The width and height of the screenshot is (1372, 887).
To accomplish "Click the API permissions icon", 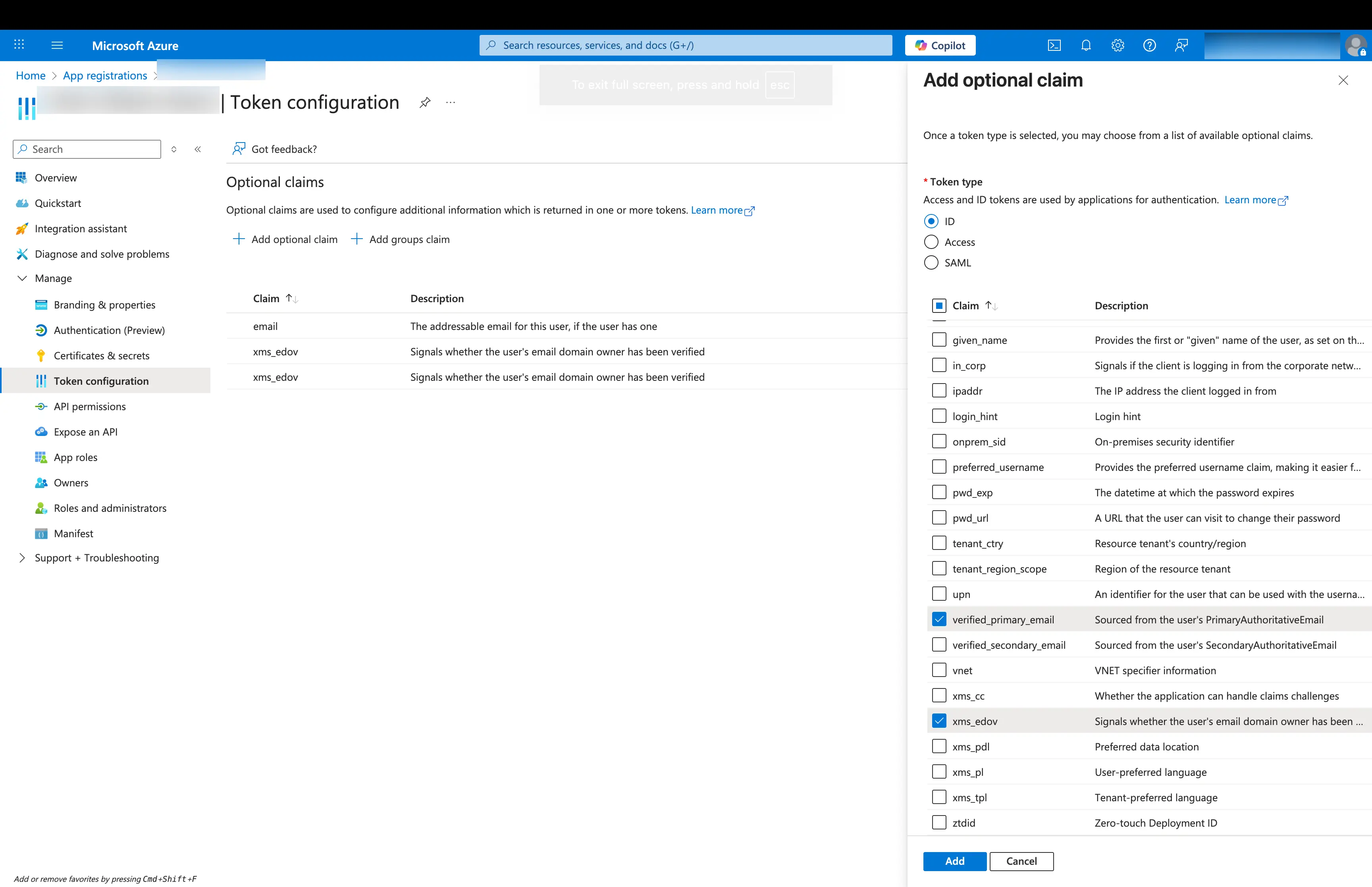I will point(41,406).
